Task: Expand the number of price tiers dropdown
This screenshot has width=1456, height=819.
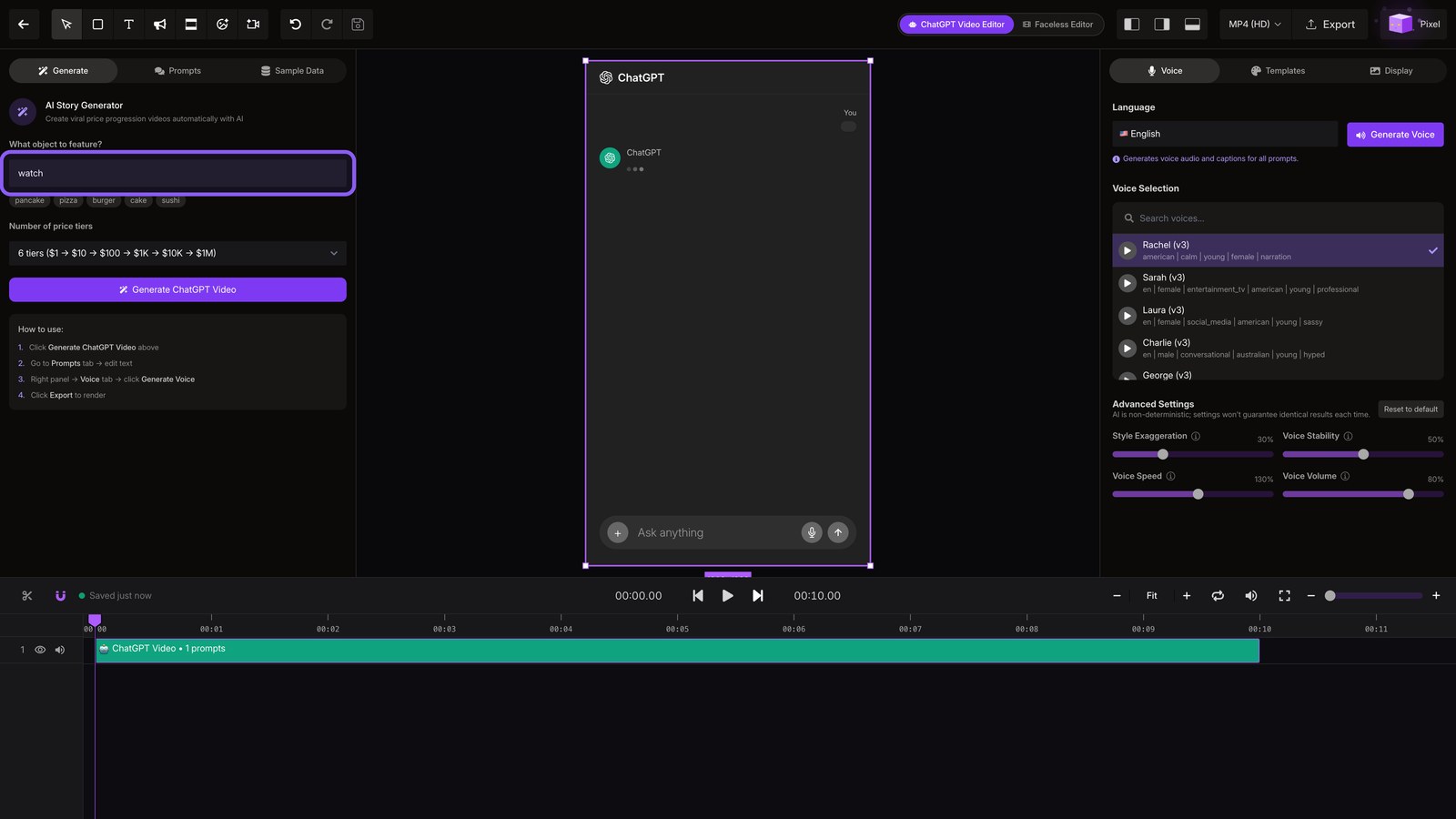Action: click(177, 253)
